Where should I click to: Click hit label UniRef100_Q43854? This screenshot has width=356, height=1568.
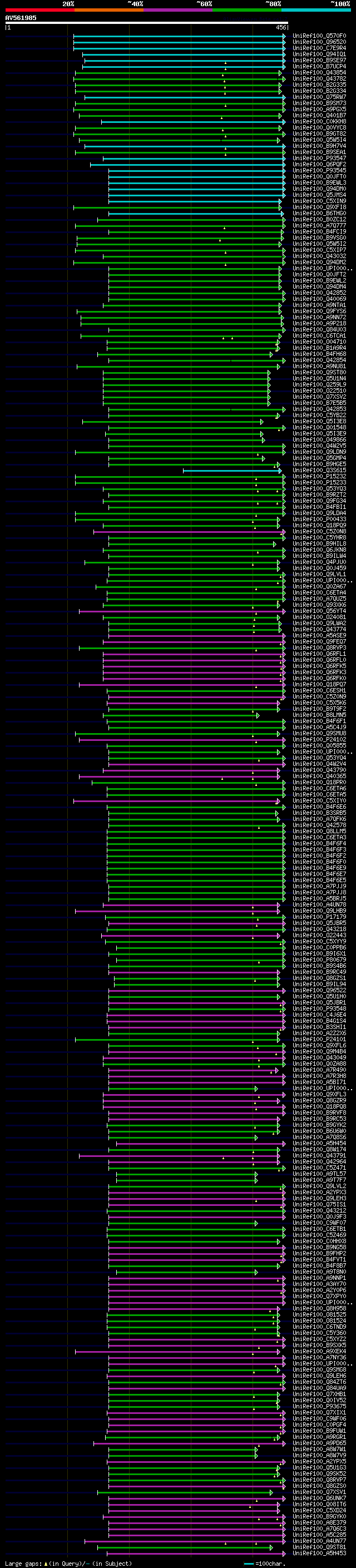[x=319, y=72]
